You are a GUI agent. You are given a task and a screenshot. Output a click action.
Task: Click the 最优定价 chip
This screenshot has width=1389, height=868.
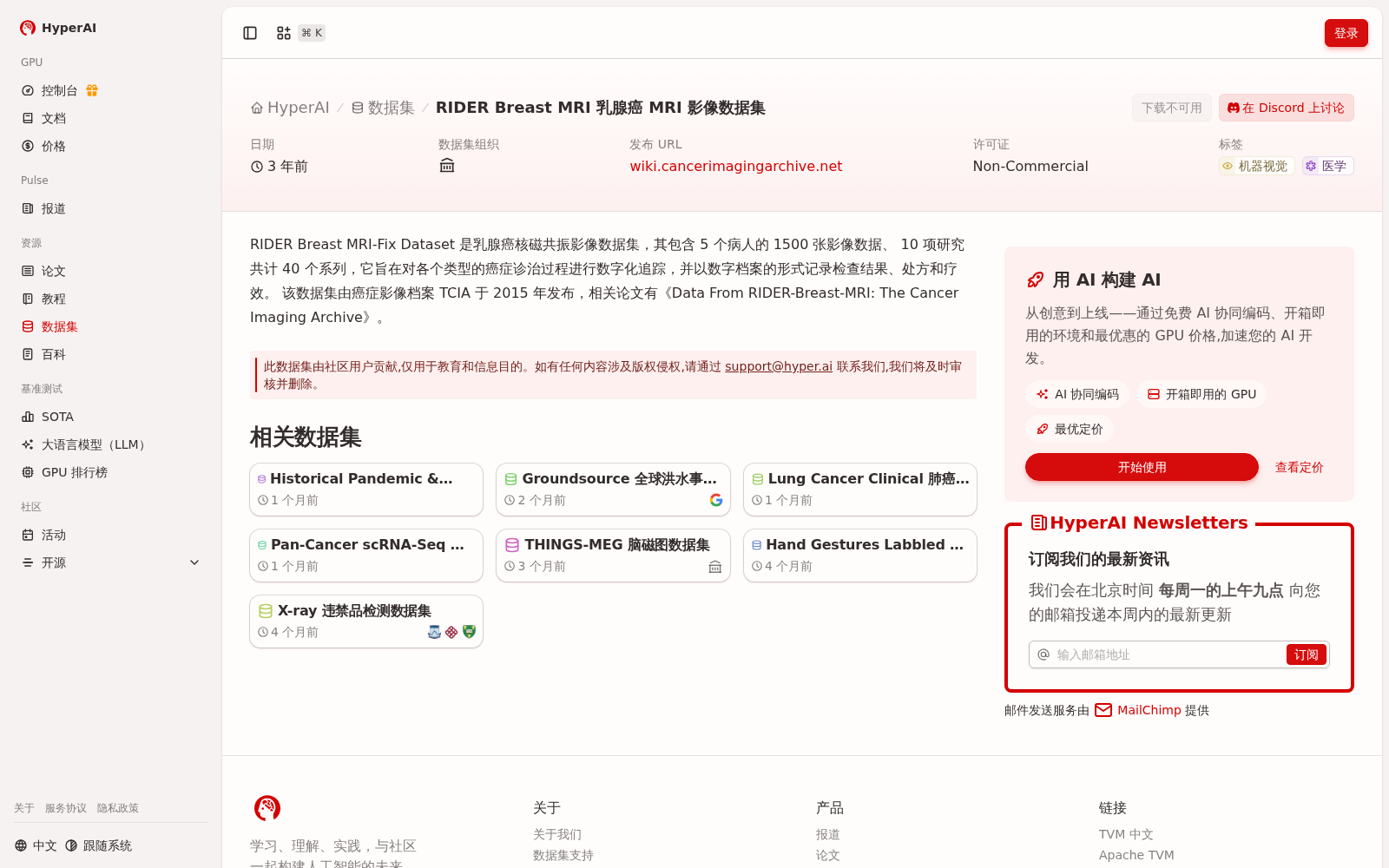1070,429
